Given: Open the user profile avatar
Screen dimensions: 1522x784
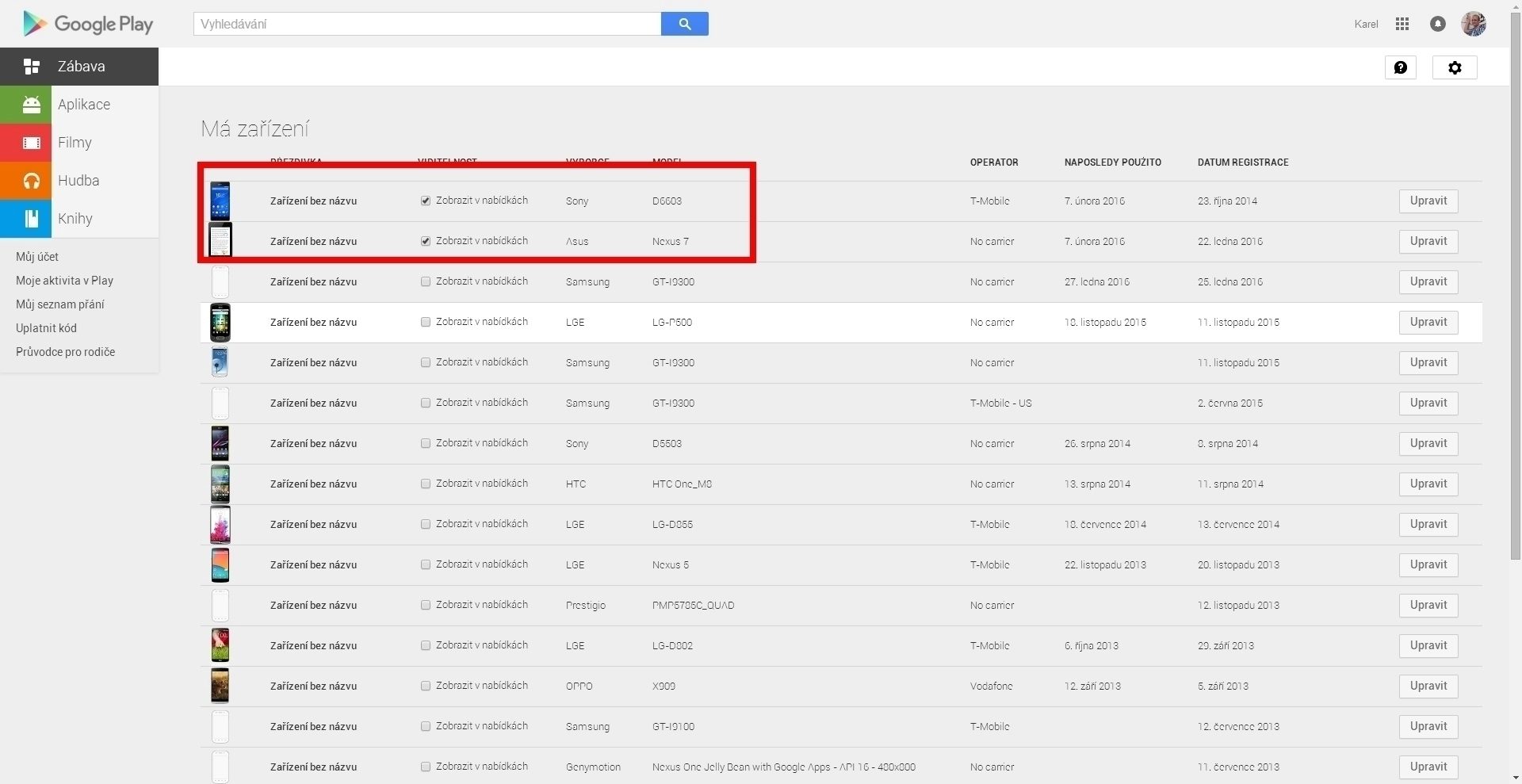Looking at the screenshot, I should point(1474,24).
